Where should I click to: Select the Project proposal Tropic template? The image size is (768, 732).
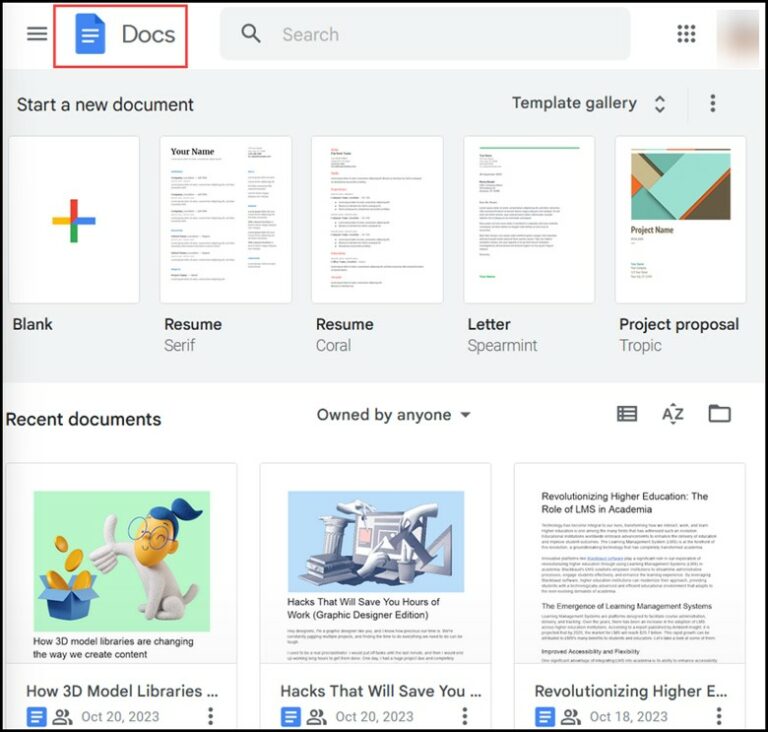680,220
